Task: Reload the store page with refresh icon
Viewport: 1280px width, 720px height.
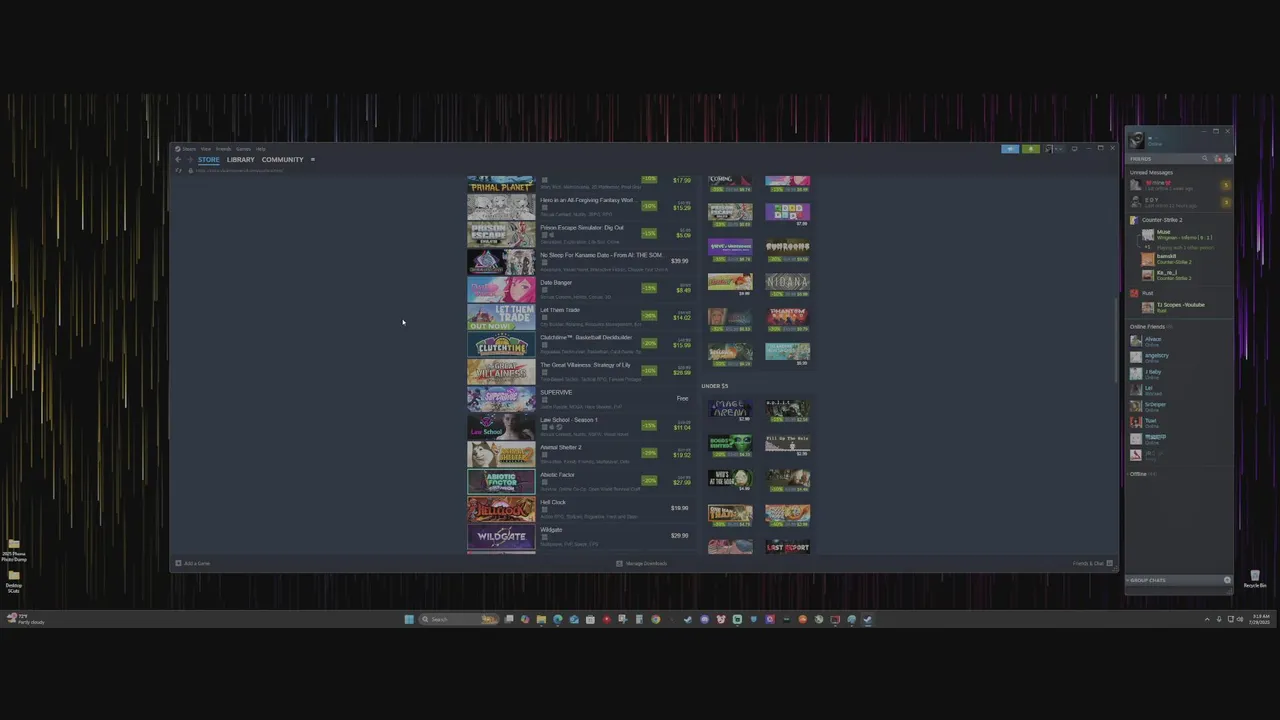Action: click(x=179, y=171)
